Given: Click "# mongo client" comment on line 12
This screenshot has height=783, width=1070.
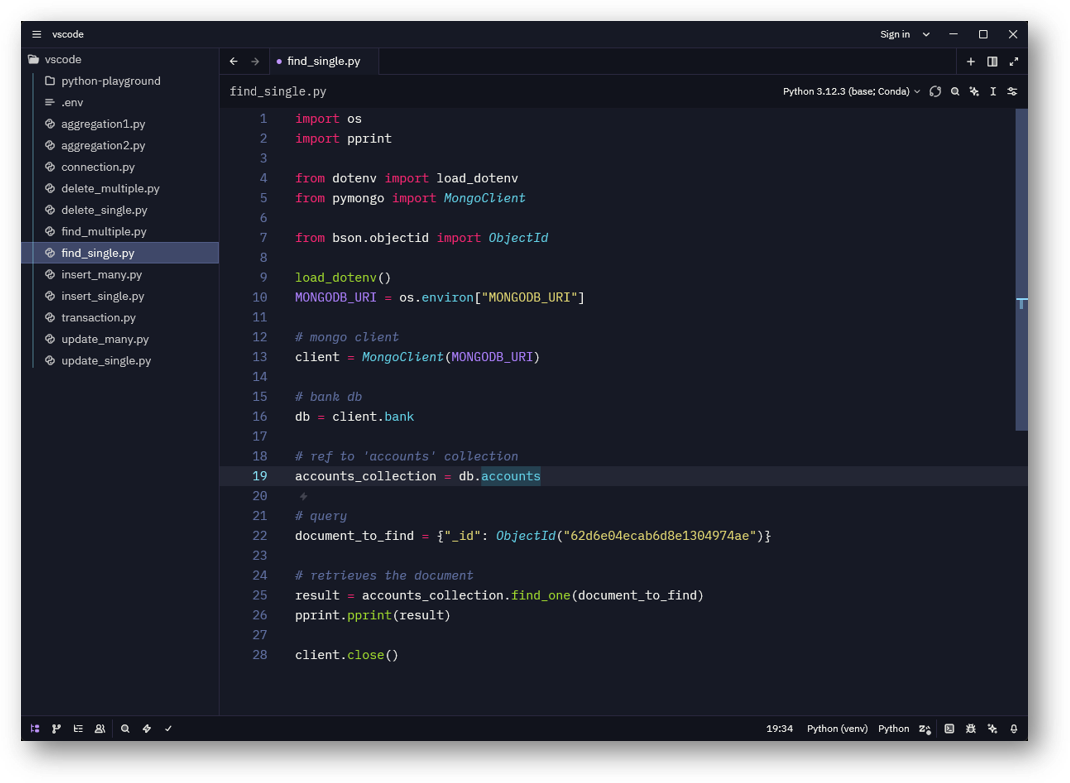Looking at the screenshot, I should 347,337.
